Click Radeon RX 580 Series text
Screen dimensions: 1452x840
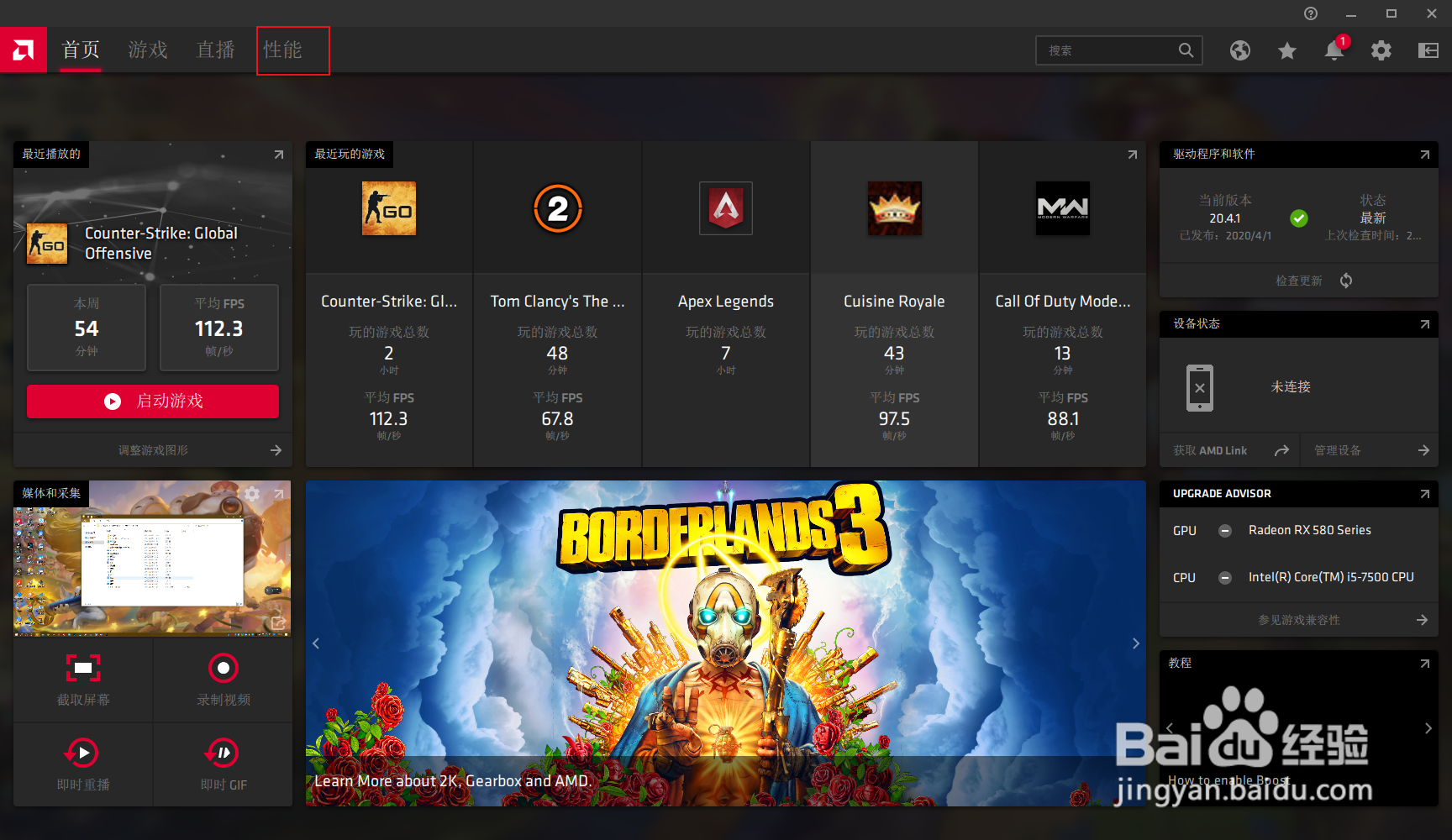click(x=1310, y=530)
